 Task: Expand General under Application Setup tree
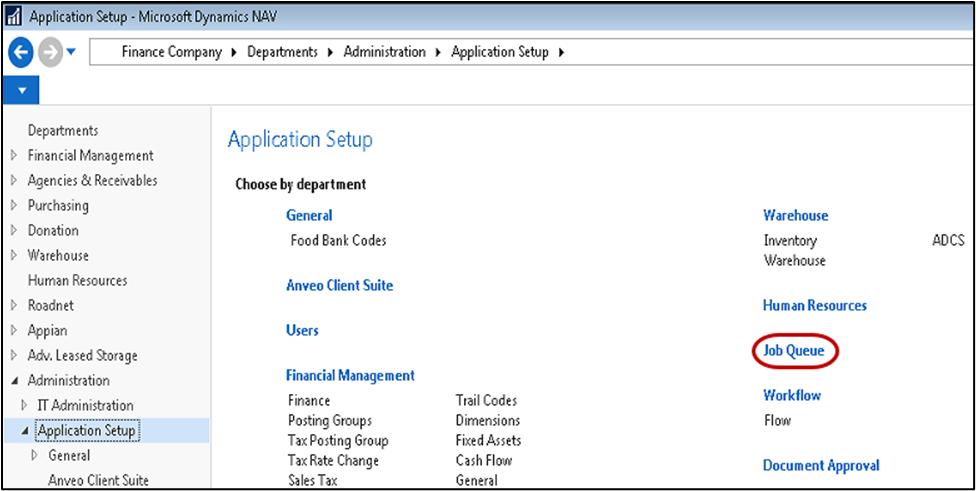pyautogui.click(x=35, y=456)
